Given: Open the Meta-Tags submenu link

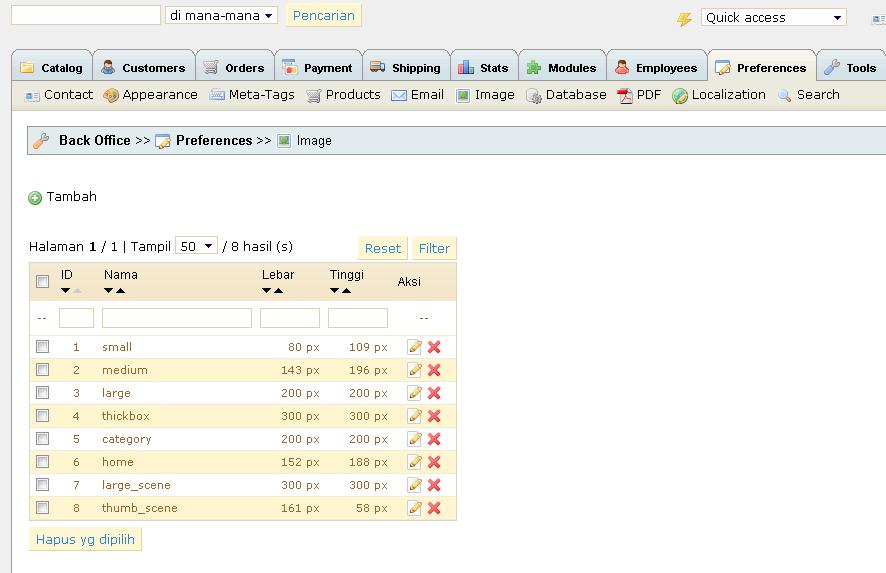Looking at the screenshot, I should (252, 95).
